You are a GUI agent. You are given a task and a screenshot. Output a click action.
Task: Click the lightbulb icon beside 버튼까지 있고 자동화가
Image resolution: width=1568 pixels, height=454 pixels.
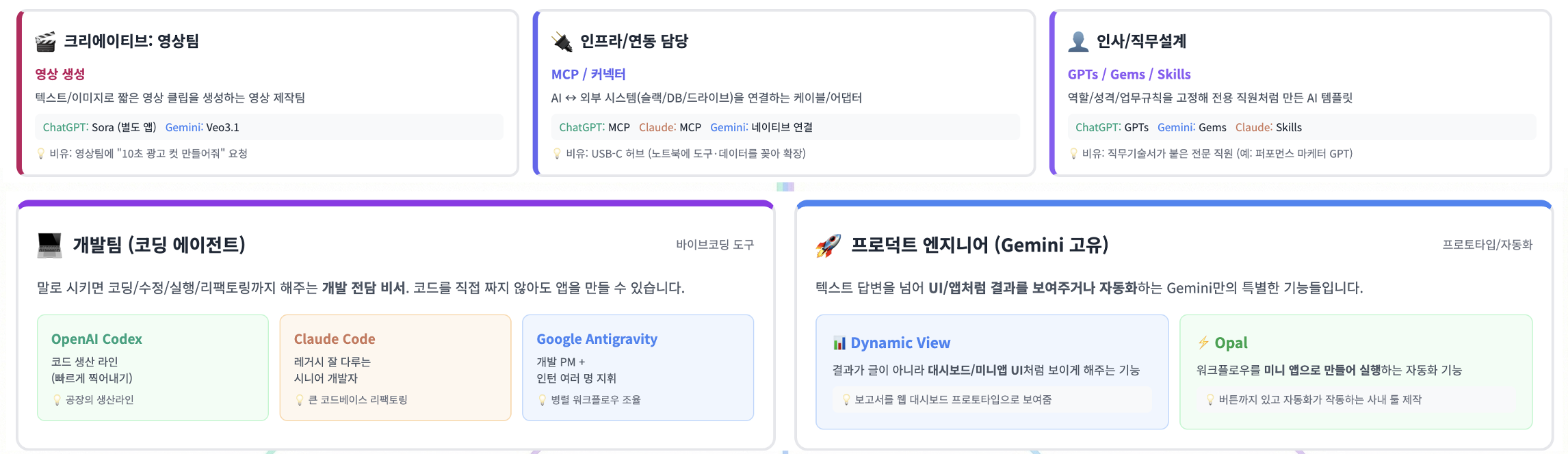1210,400
